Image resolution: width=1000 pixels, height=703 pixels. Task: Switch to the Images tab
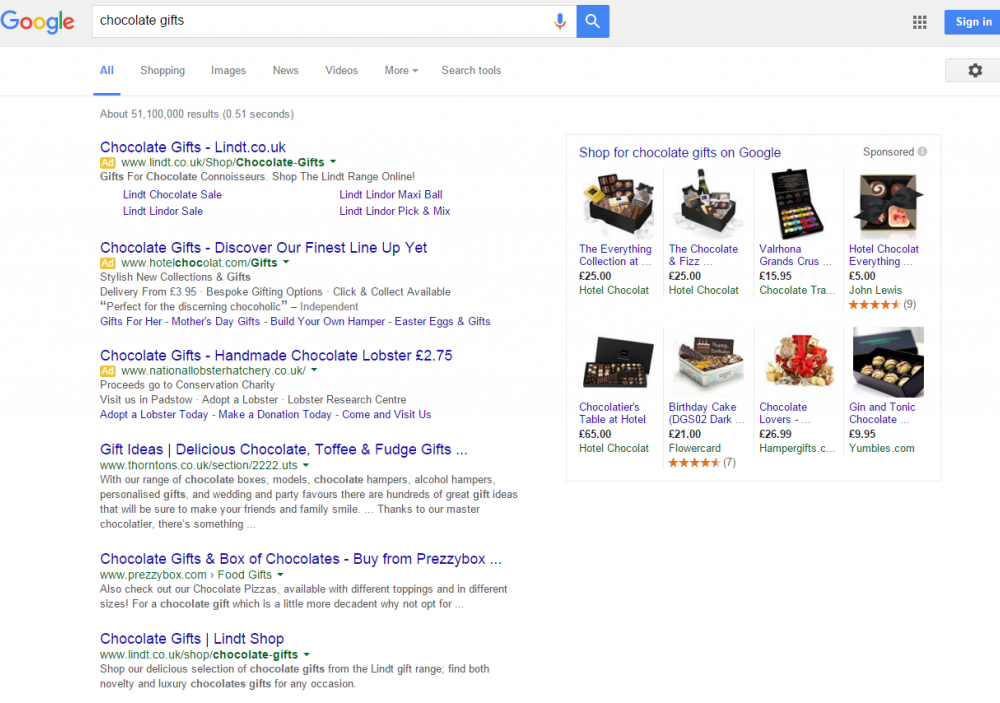point(228,70)
